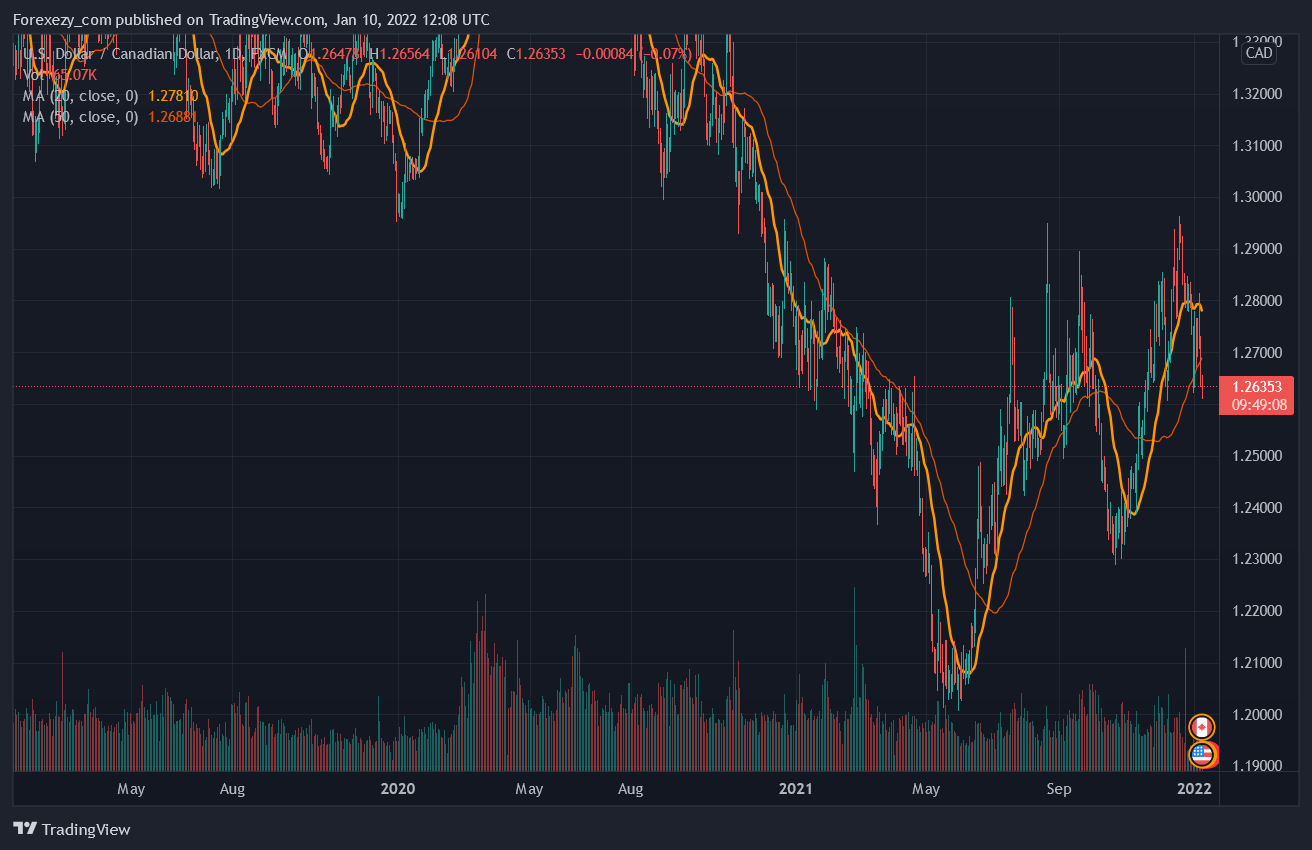Click the 1.32000 price axis label
This screenshot has height=850, width=1312.
[1257, 94]
